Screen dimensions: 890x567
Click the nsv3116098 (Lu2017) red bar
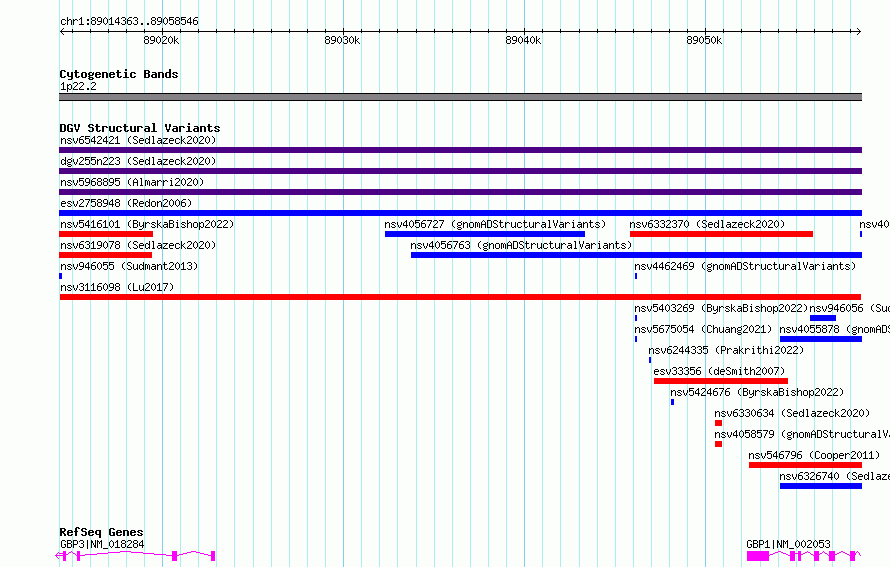coord(460,297)
